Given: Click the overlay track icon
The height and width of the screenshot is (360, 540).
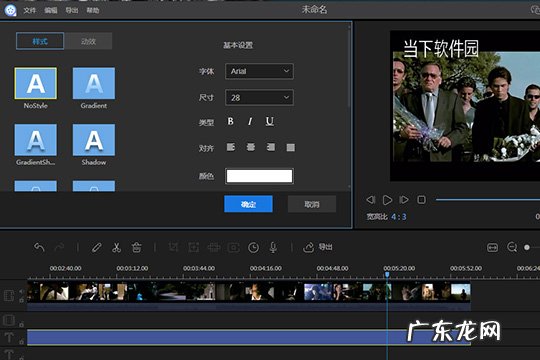Looking at the screenshot, I should pyautogui.click(x=9, y=320).
